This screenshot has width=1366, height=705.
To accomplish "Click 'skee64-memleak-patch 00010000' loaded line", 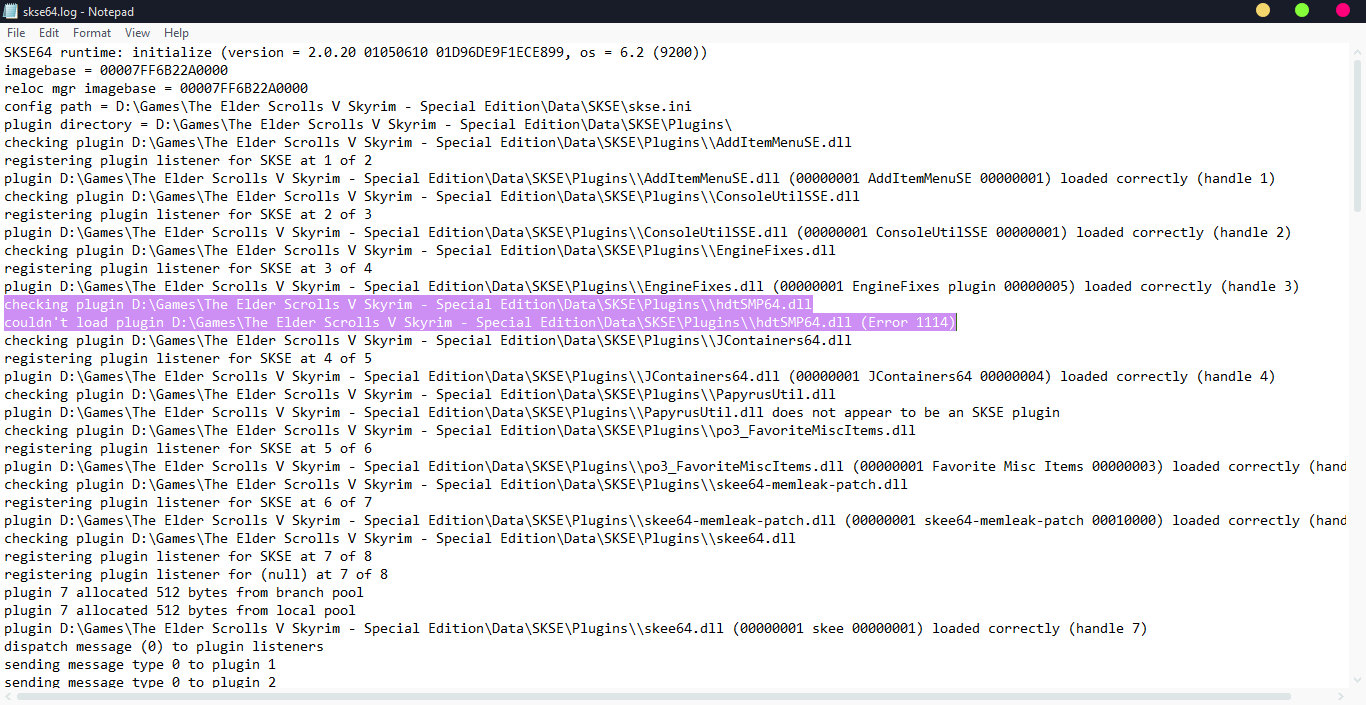I will coord(676,520).
